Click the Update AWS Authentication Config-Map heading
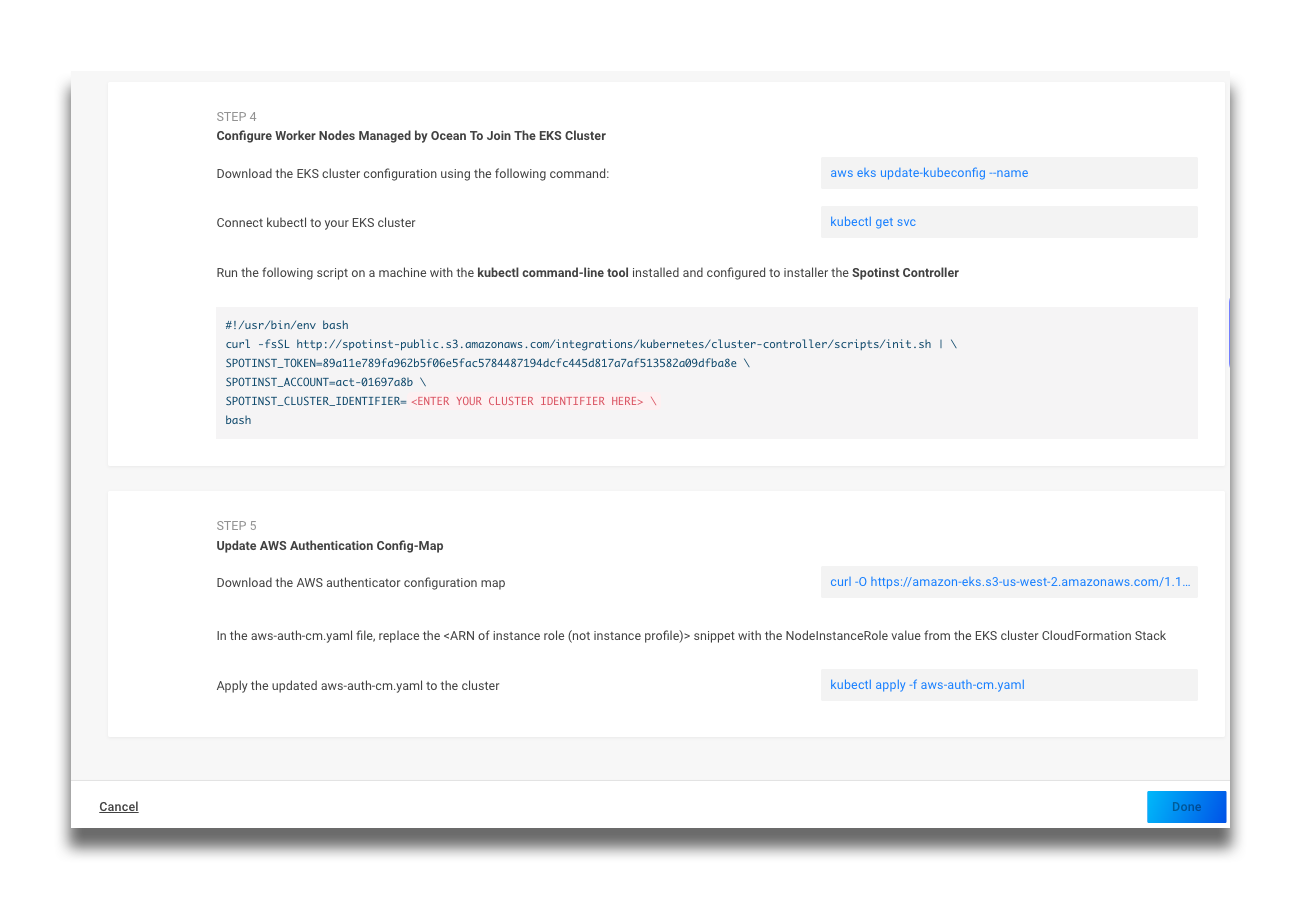 (x=330, y=546)
